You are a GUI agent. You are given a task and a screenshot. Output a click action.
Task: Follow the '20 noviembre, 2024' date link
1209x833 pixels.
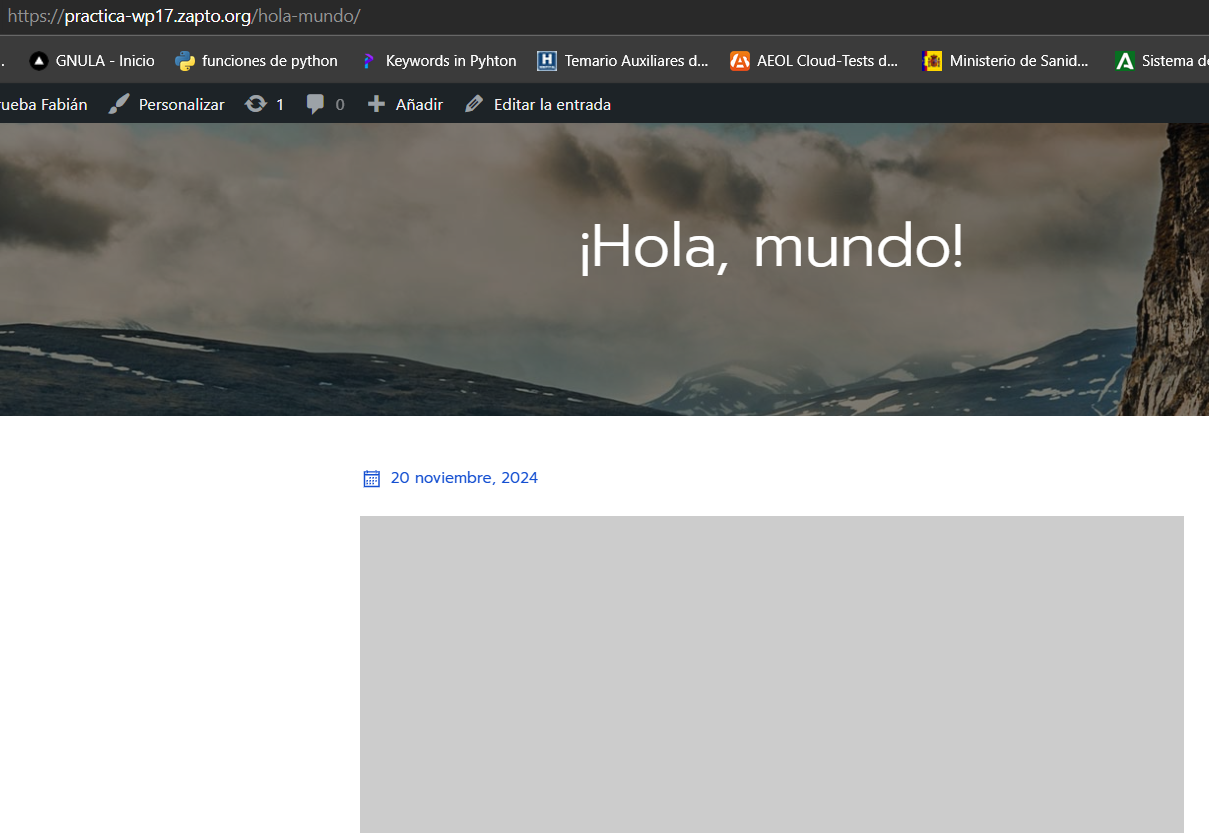coord(464,478)
